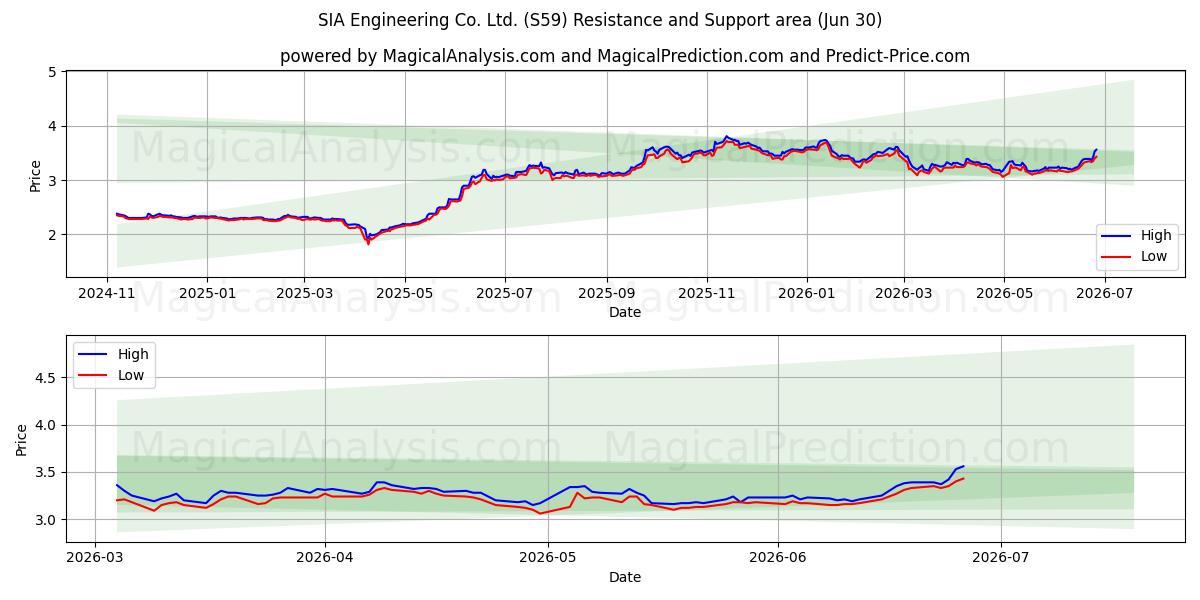
Task: Click the 2025-03 date tick label
Action: pos(303,294)
